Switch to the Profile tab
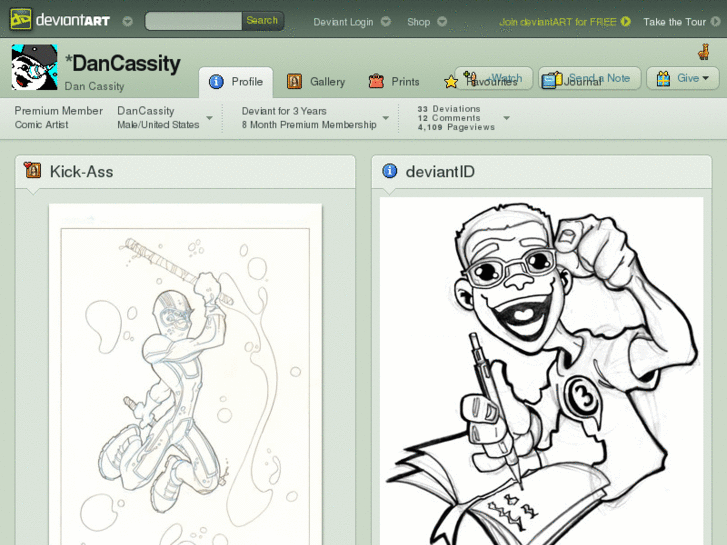The width and height of the screenshot is (727, 545). 236,82
